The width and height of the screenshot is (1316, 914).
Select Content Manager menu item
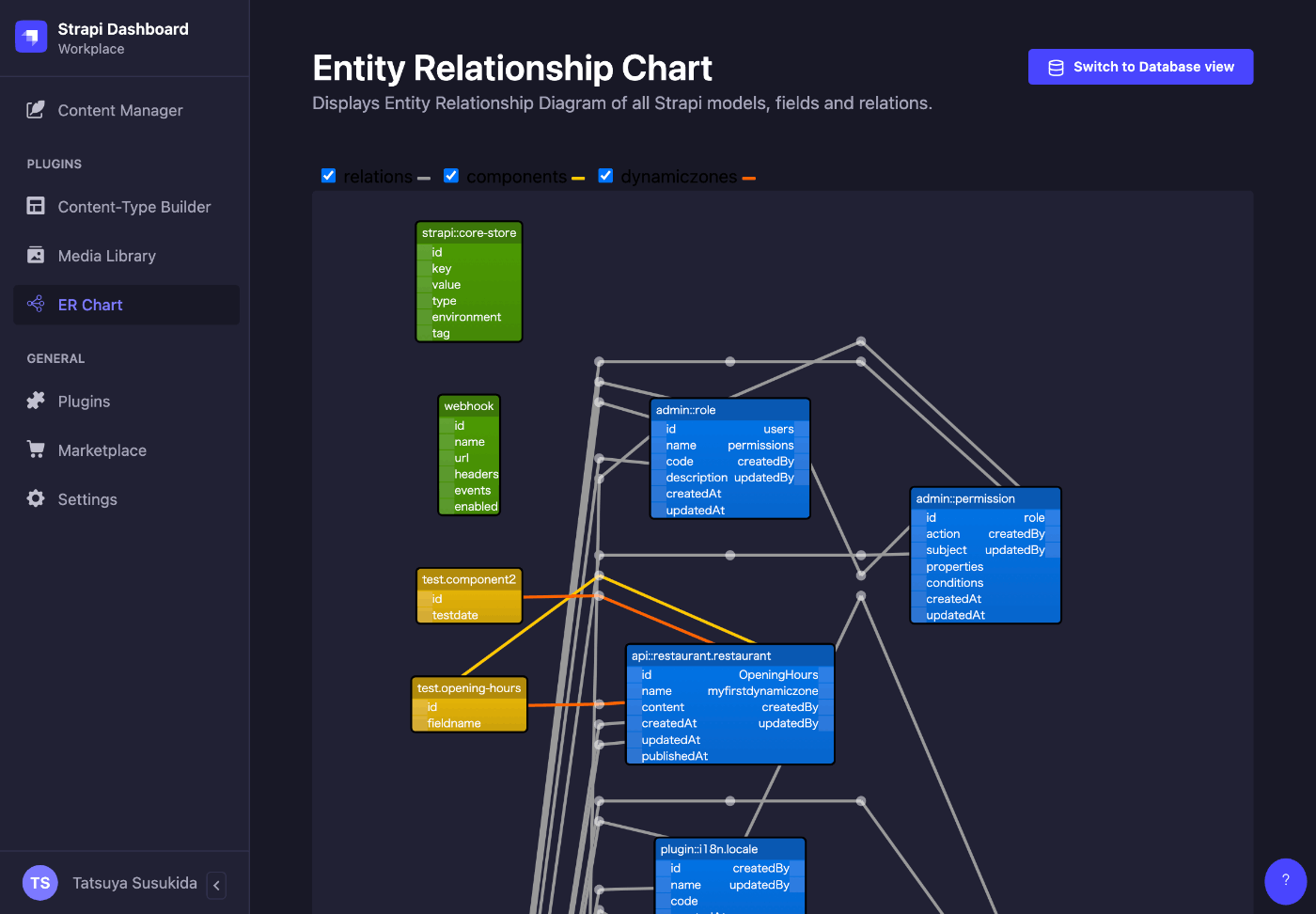126,110
